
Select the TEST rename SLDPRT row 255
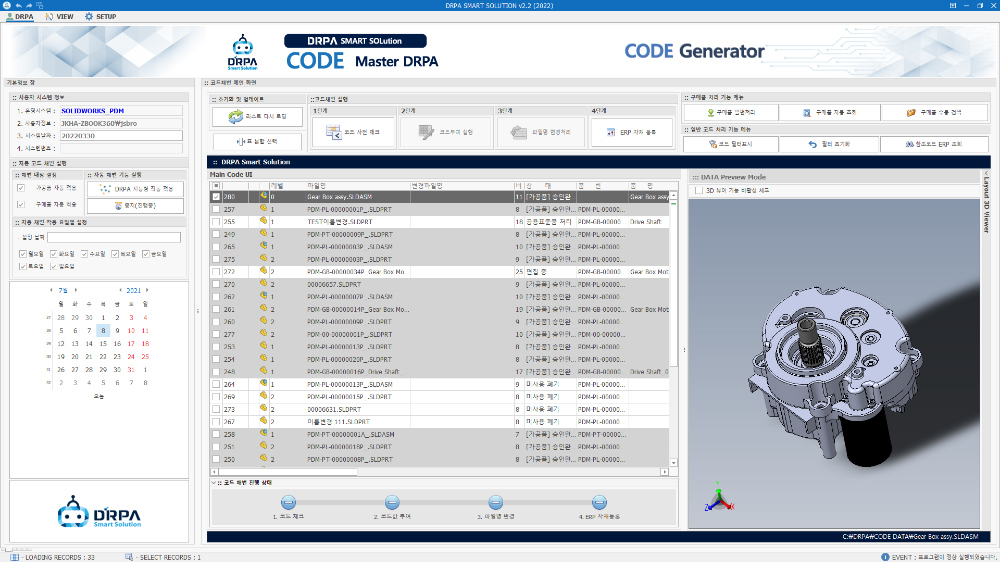pos(440,222)
